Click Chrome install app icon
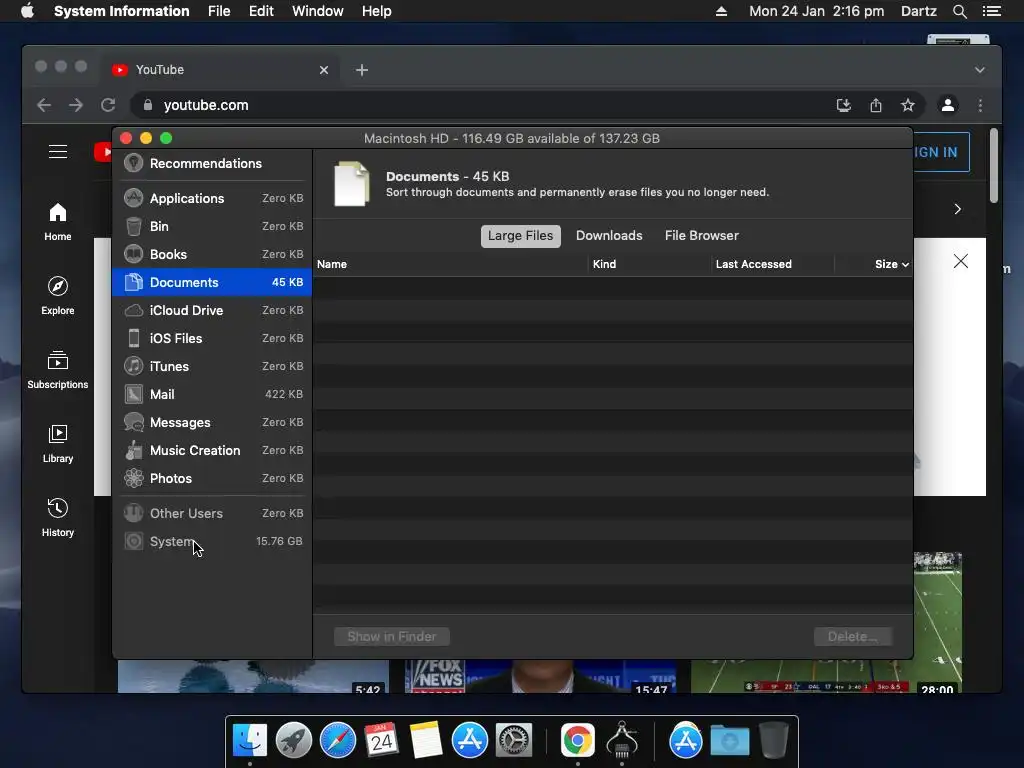 (x=844, y=105)
